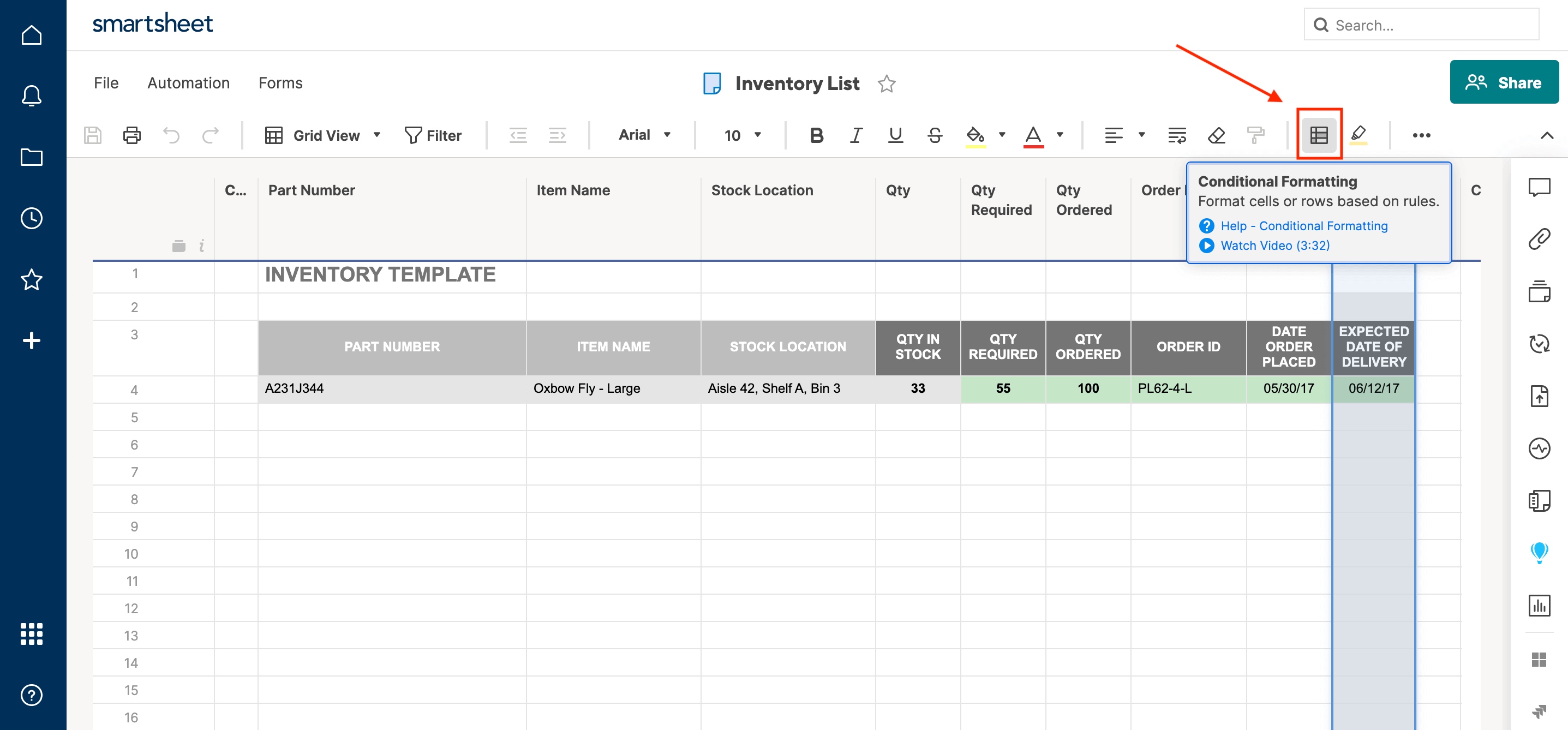
Task: Open the File menu
Action: click(106, 83)
